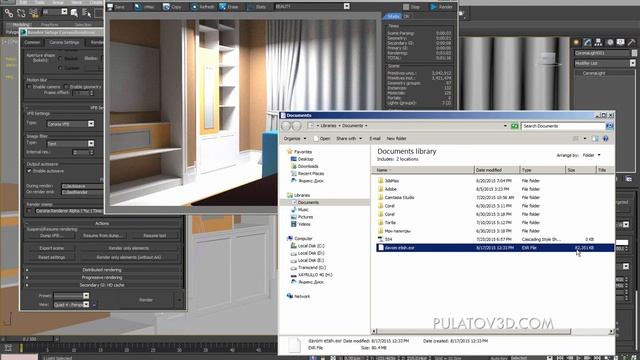
Task: Click the Save icon in the Corona frame buffer
Action: 116,7
